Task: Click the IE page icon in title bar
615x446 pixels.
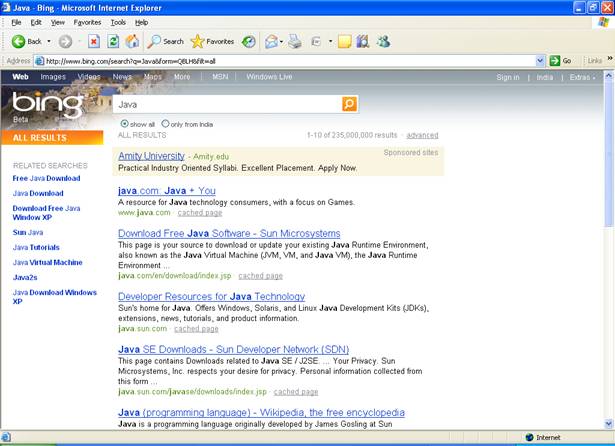Action: click(x=5, y=7)
